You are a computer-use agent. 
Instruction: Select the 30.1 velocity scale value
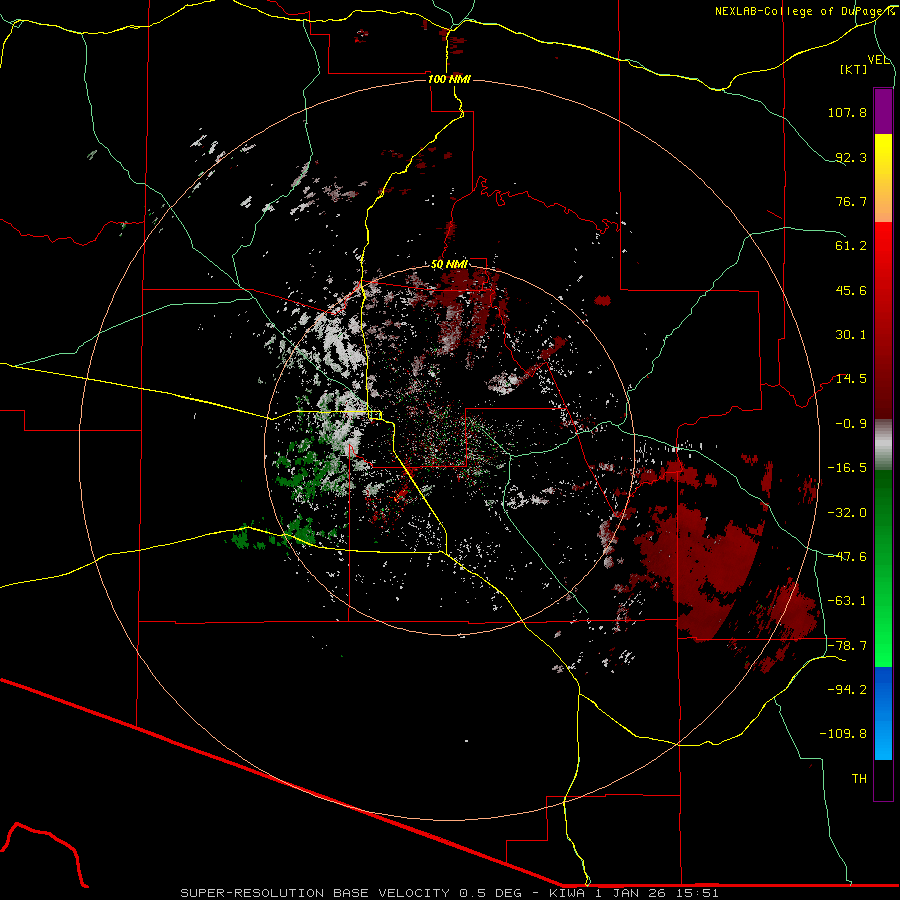(851, 335)
